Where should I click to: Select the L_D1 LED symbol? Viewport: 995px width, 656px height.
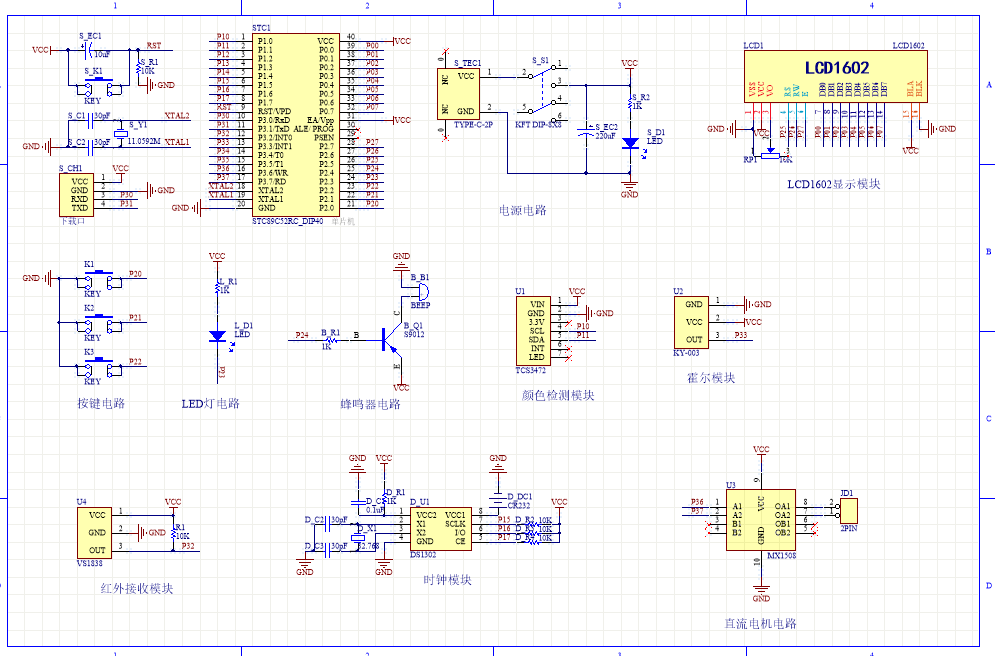tap(217, 336)
